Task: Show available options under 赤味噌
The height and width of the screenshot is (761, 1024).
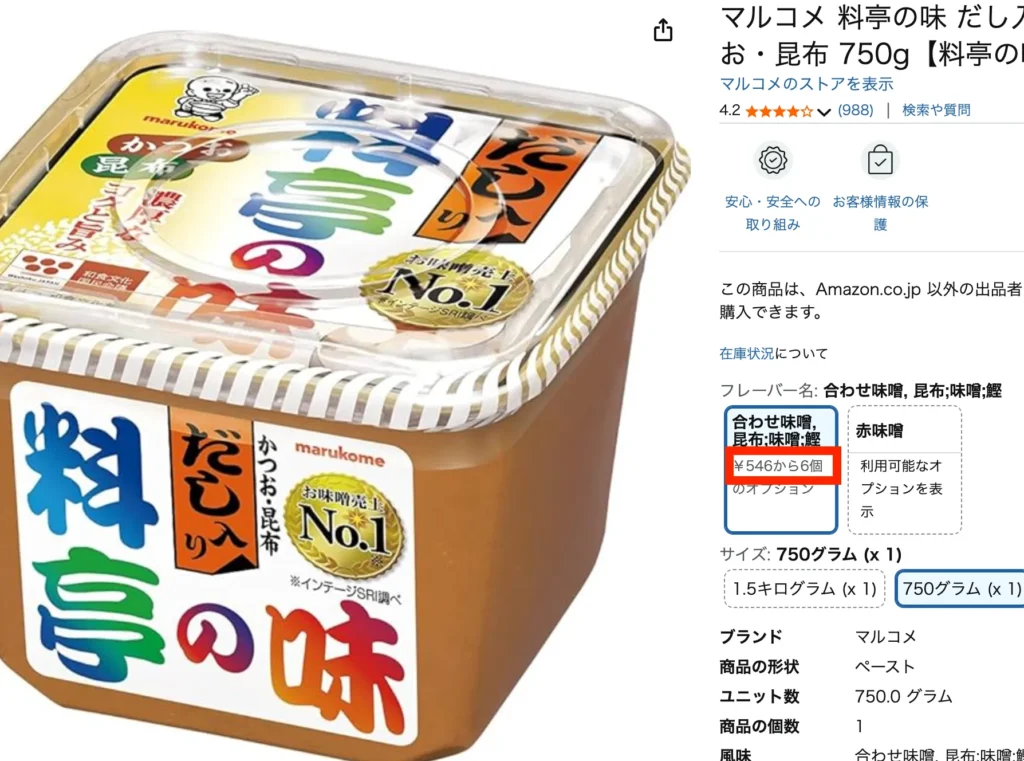Action: (x=902, y=489)
